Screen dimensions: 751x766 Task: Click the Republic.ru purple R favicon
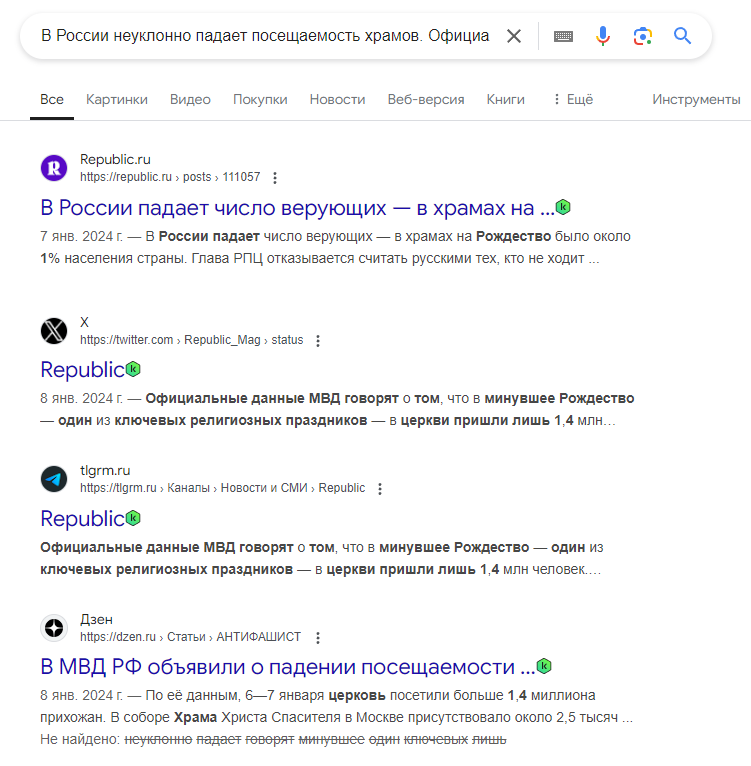coord(54,168)
